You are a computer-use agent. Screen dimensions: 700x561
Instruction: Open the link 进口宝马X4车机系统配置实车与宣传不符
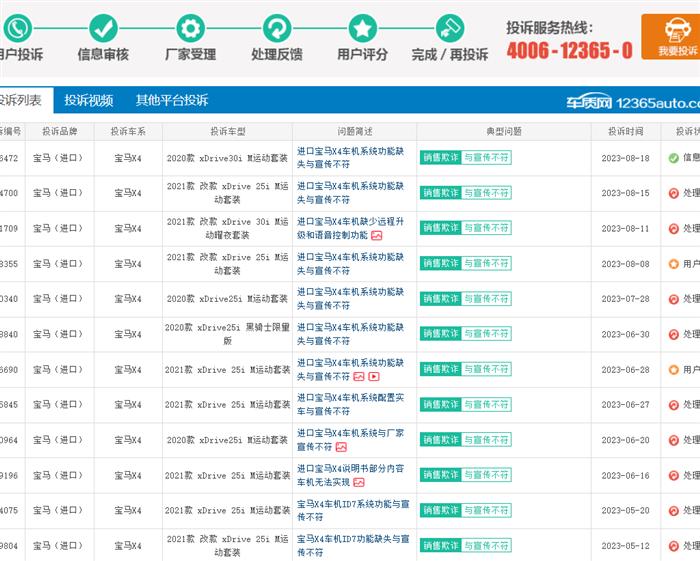[x=350, y=404]
